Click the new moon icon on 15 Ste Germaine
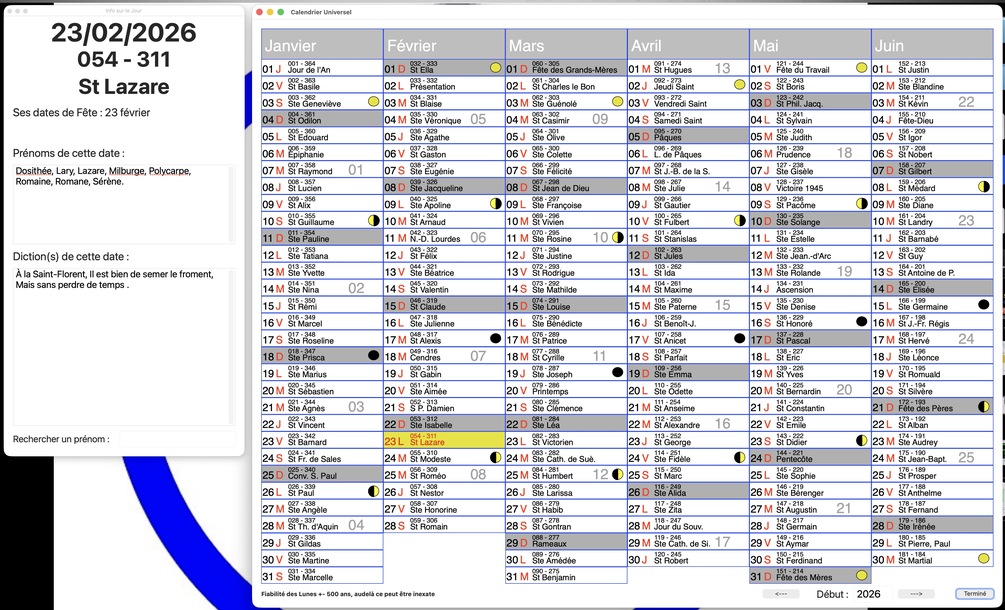The height and width of the screenshot is (610, 1005). (984, 304)
